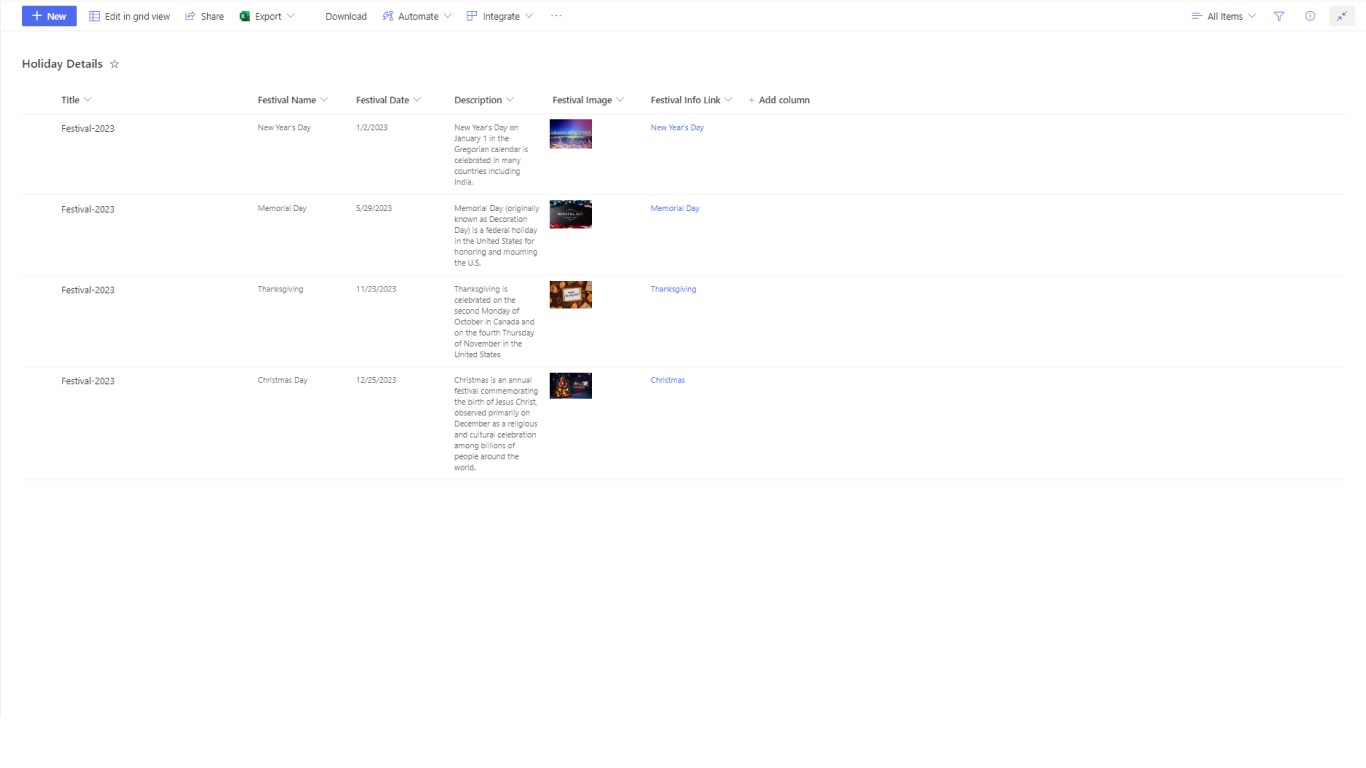
Task: Click the date 12/25/2023
Action: (x=376, y=380)
